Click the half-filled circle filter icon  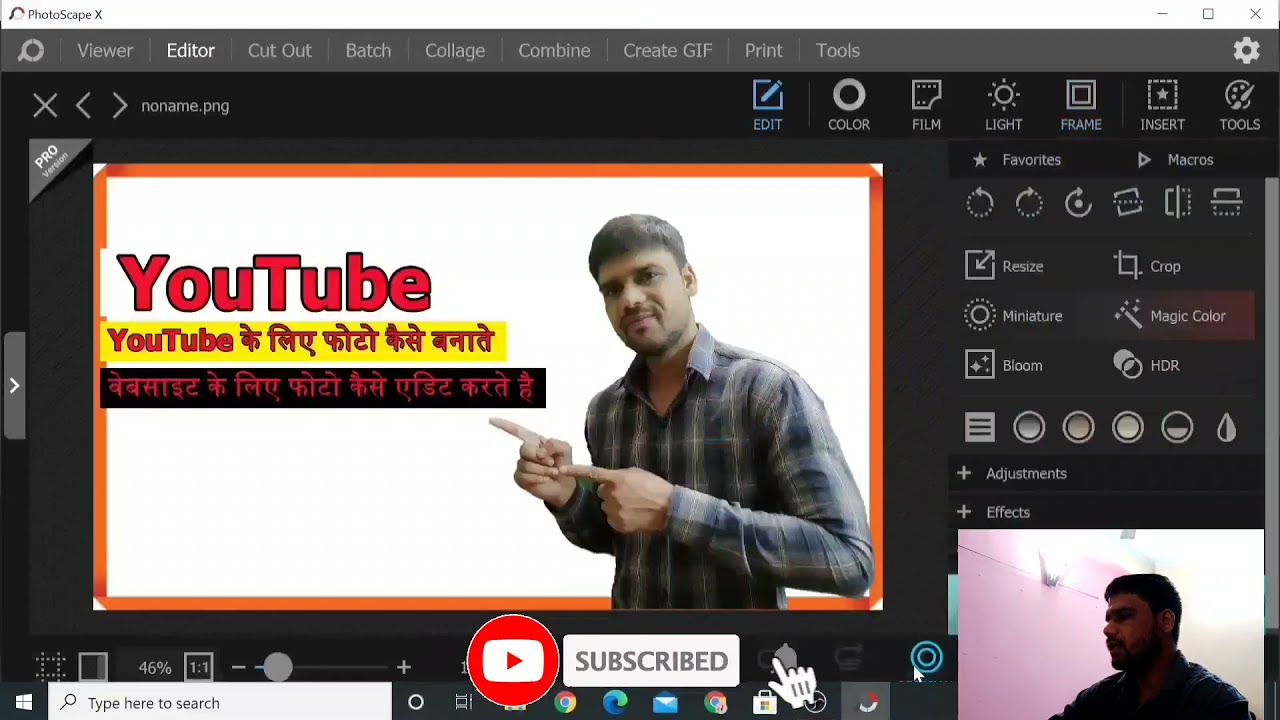pos(1177,428)
